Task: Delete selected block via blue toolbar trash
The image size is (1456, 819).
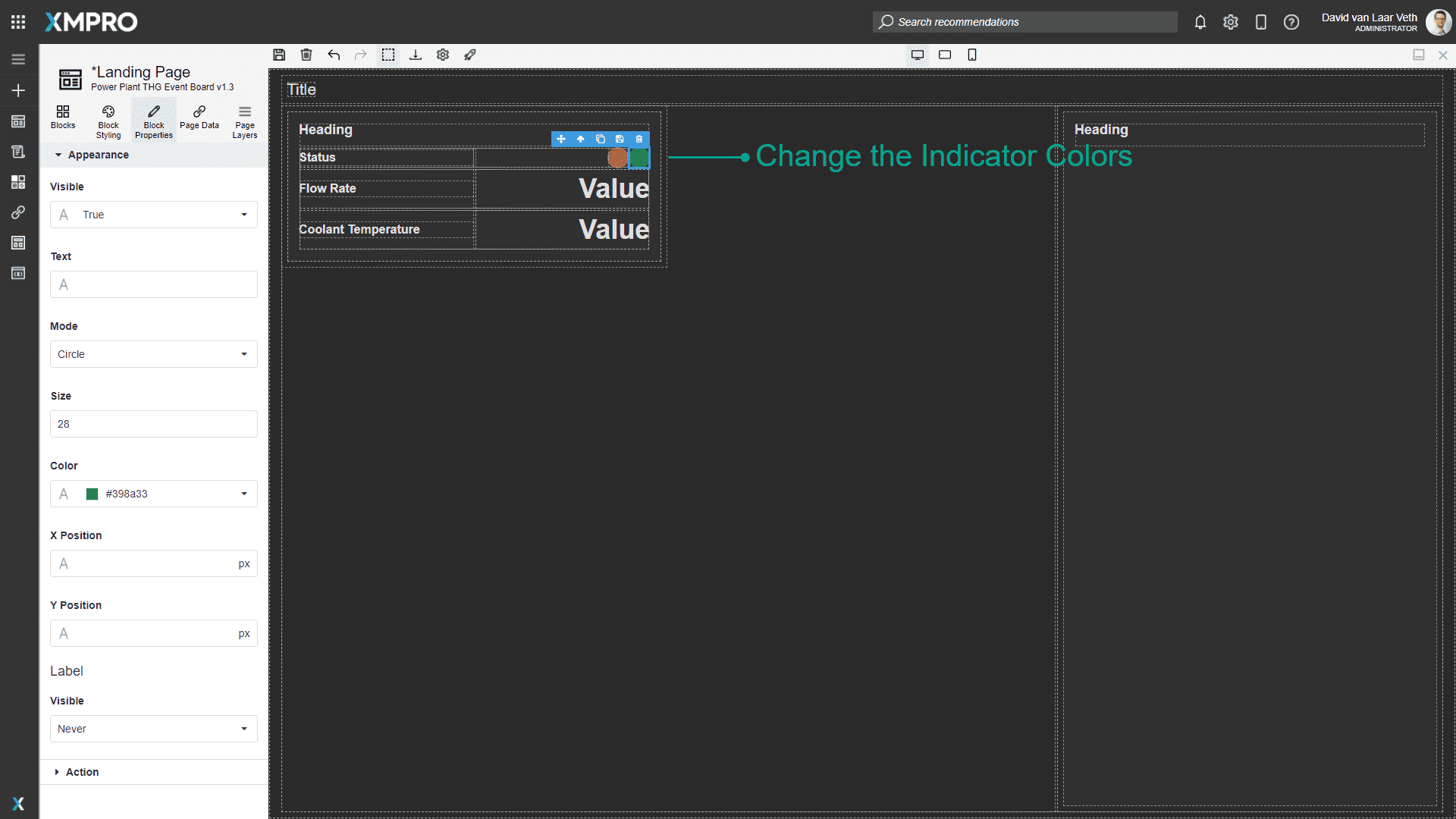Action: [639, 139]
